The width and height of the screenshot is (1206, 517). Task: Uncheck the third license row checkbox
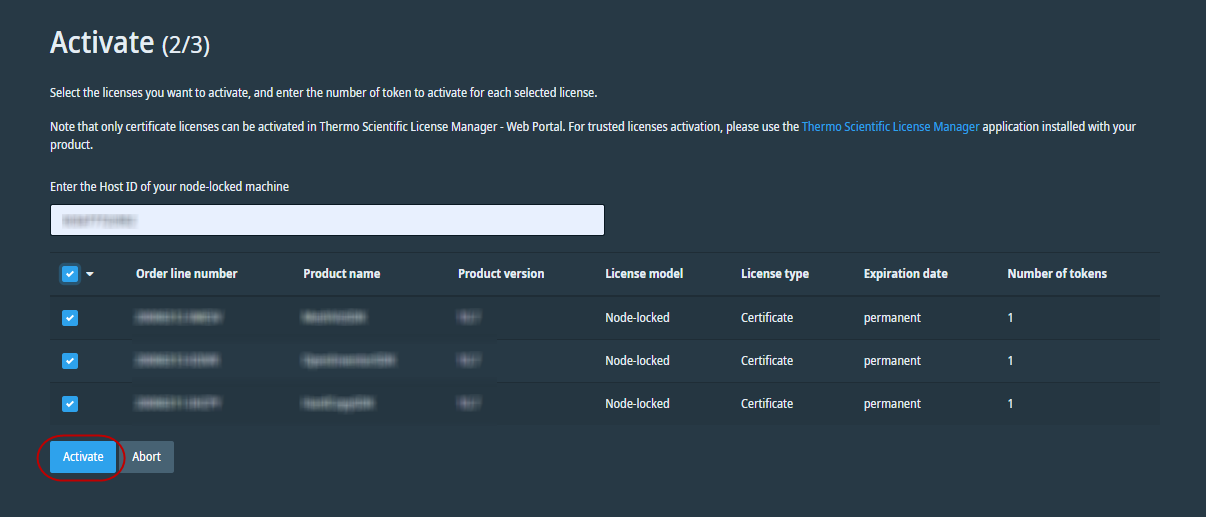70,404
